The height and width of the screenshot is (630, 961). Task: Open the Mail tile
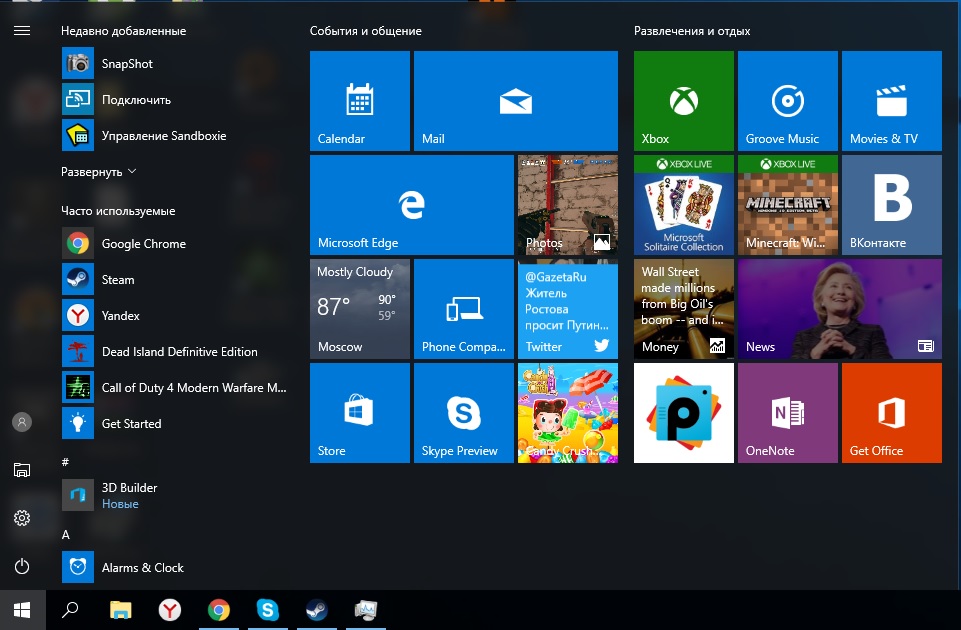tap(515, 101)
